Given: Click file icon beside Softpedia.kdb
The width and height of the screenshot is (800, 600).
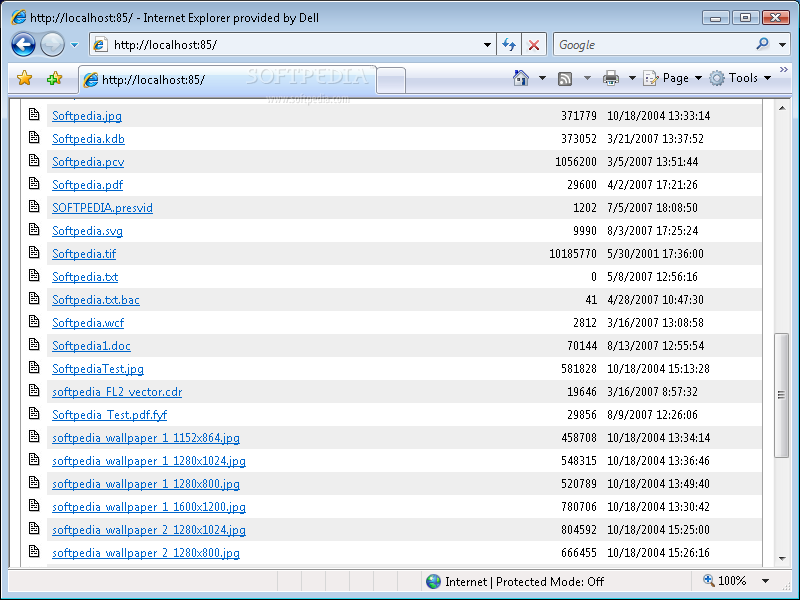Looking at the screenshot, I should (34, 137).
